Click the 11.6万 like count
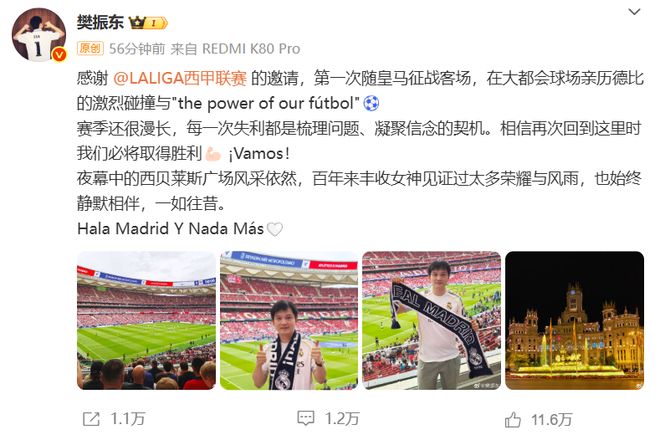The image size is (660, 435). pos(551,419)
